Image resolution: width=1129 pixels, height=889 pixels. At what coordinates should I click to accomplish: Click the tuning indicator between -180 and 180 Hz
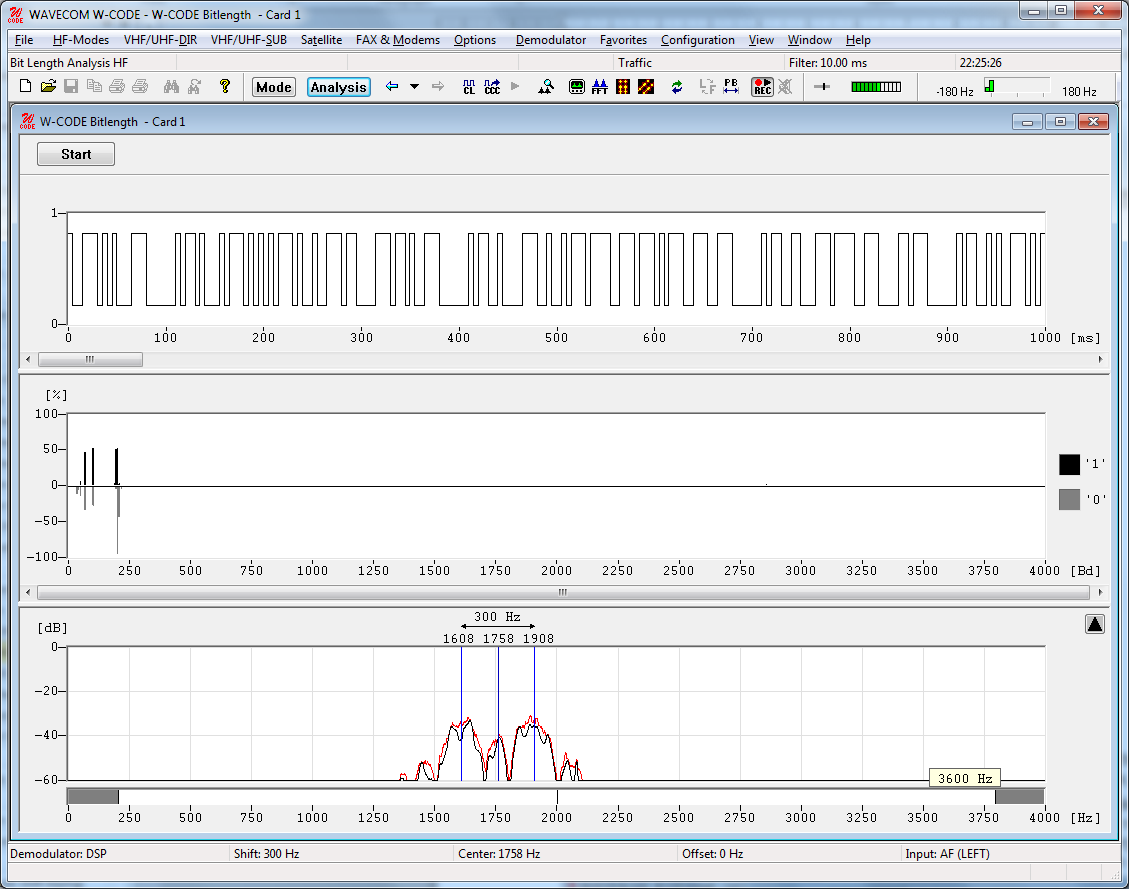pos(1017,87)
